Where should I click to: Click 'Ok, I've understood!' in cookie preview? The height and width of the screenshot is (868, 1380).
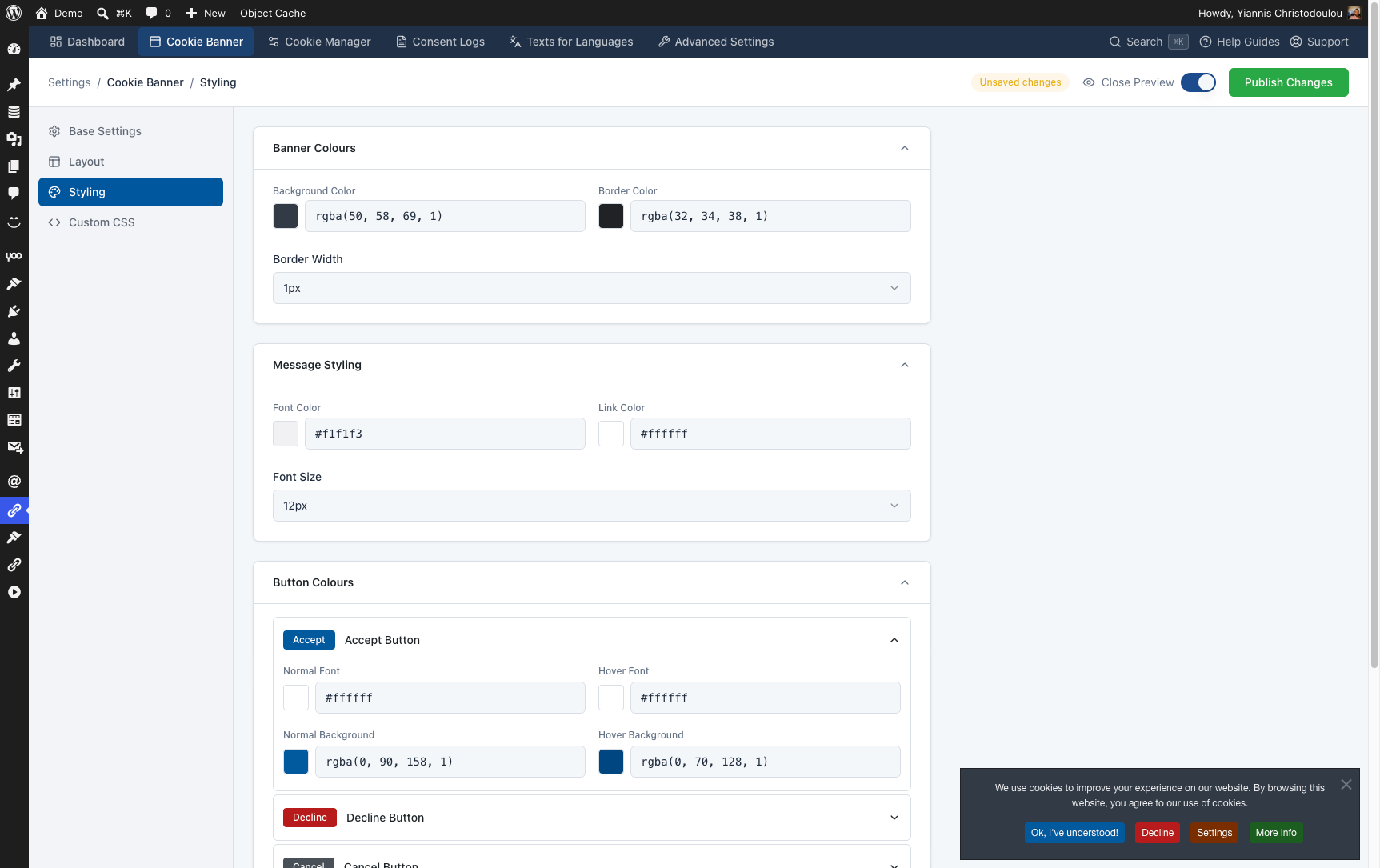click(x=1074, y=833)
